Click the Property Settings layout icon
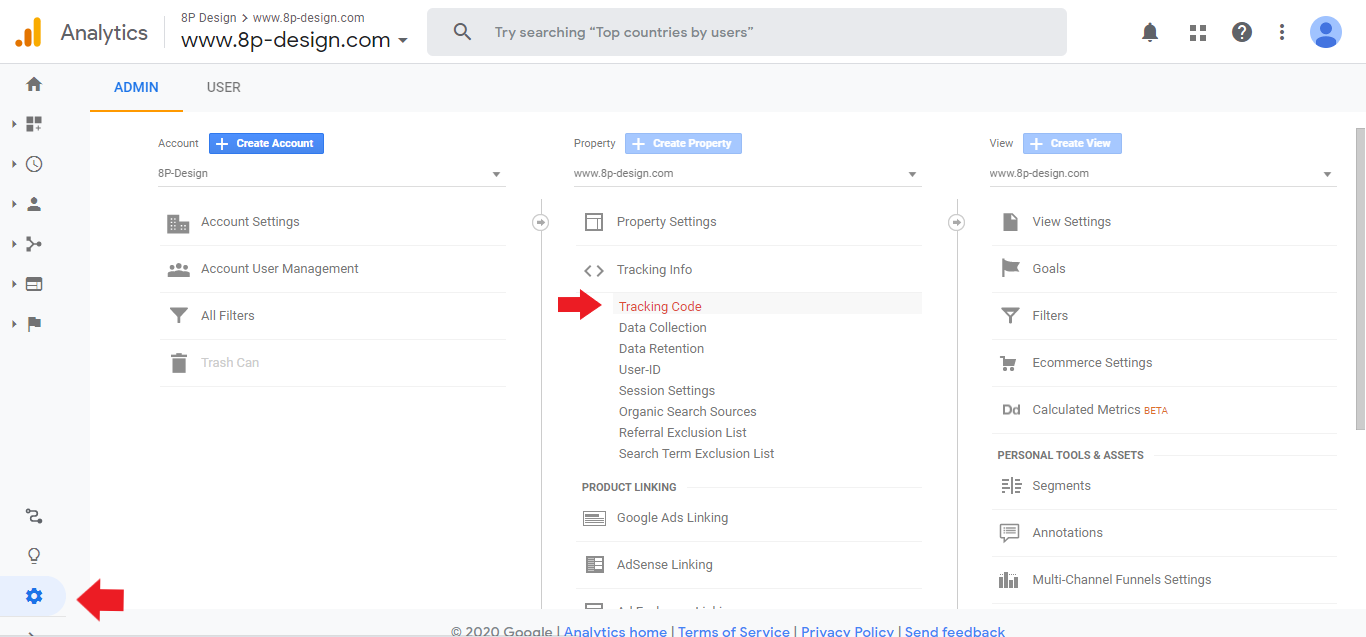The image size is (1366, 637). point(594,222)
